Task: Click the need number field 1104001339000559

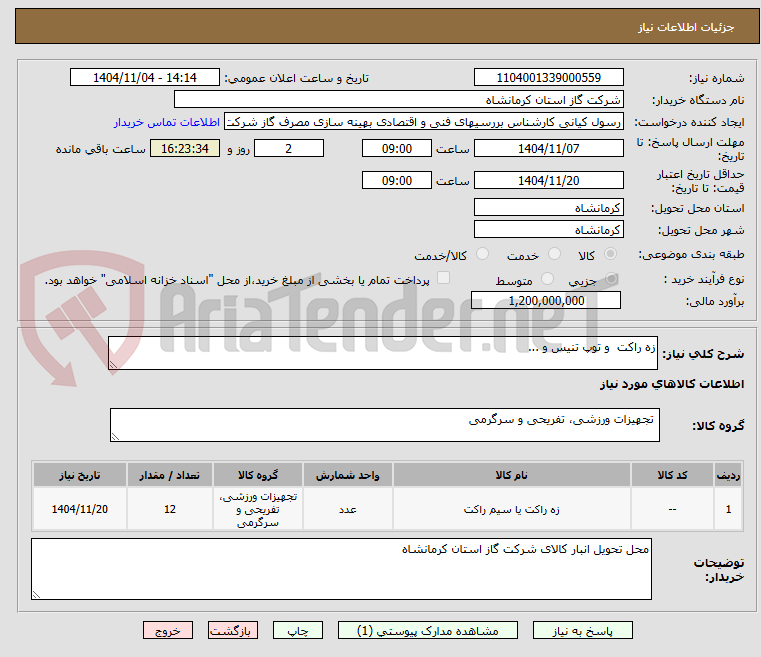Action: coord(548,77)
